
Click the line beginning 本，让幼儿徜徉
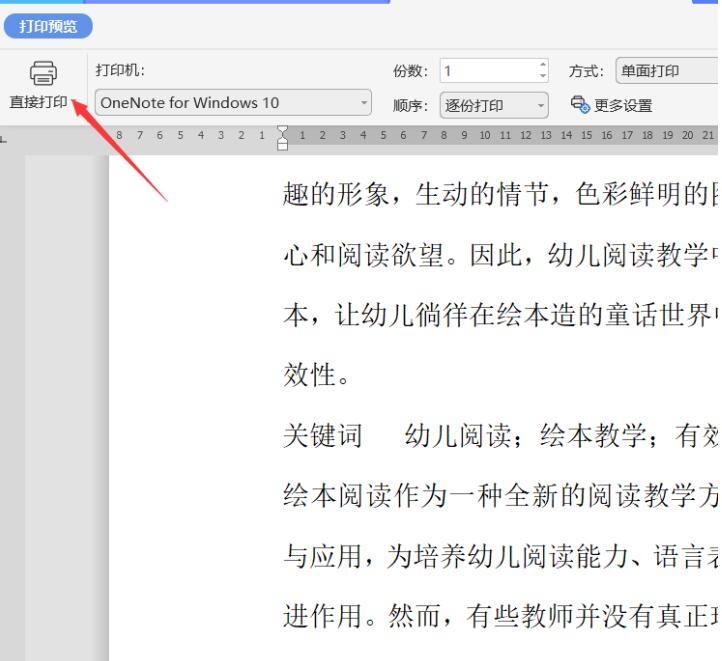tap(500, 315)
